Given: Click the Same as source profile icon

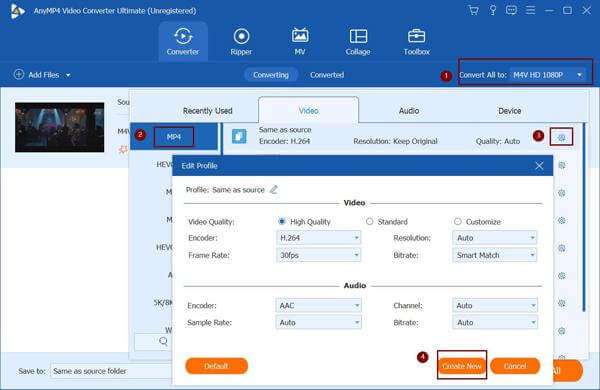Looking at the screenshot, I should (239, 136).
